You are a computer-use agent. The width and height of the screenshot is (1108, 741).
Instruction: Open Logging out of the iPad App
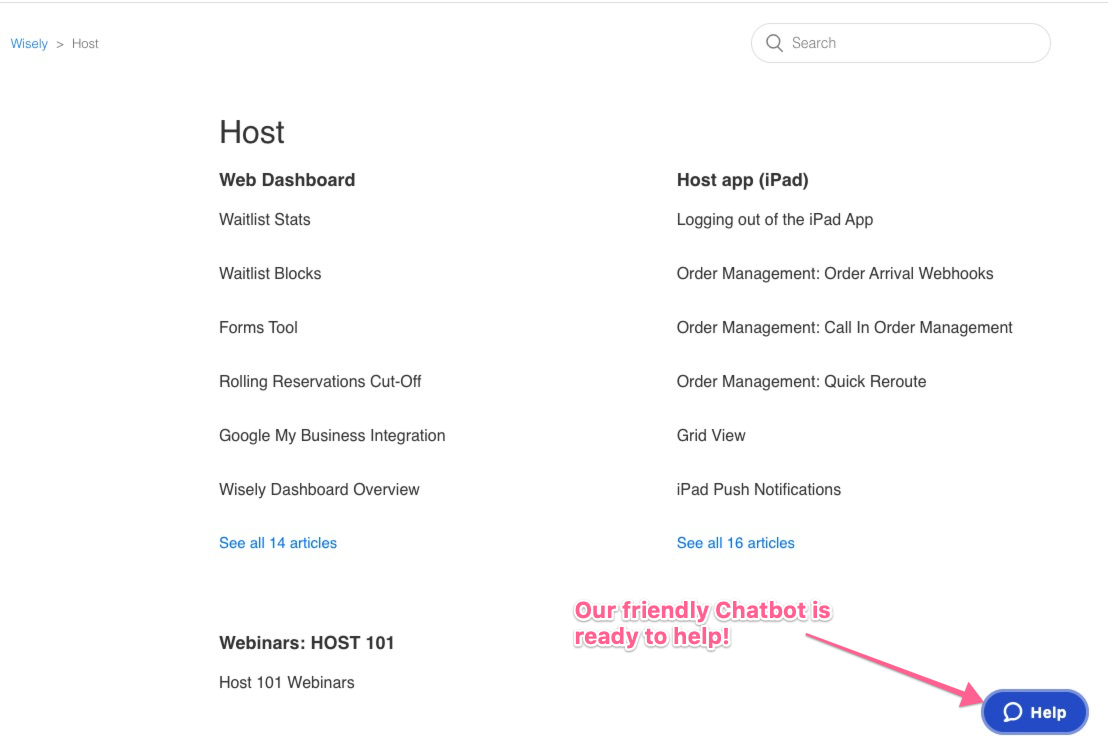click(x=774, y=220)
